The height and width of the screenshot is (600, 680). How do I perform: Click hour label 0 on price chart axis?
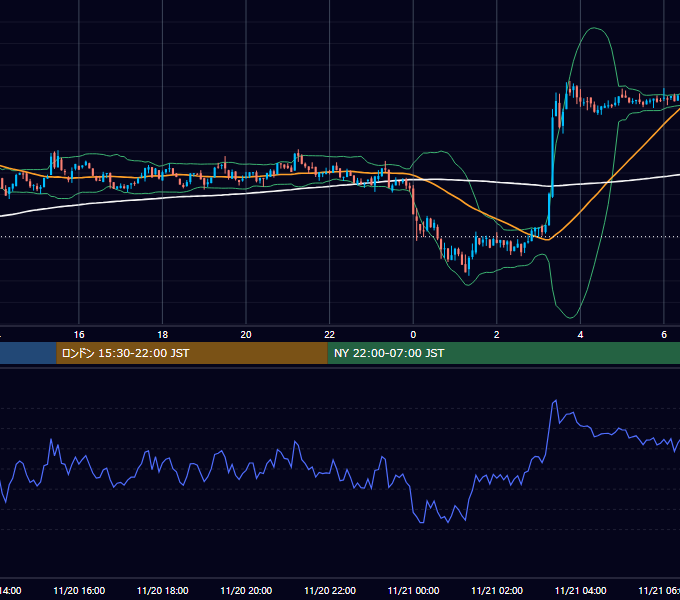pos(413,335)
